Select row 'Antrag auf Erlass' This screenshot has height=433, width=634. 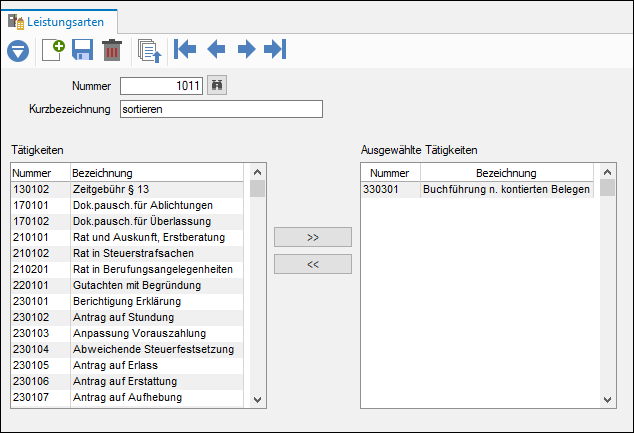[127, 365]
